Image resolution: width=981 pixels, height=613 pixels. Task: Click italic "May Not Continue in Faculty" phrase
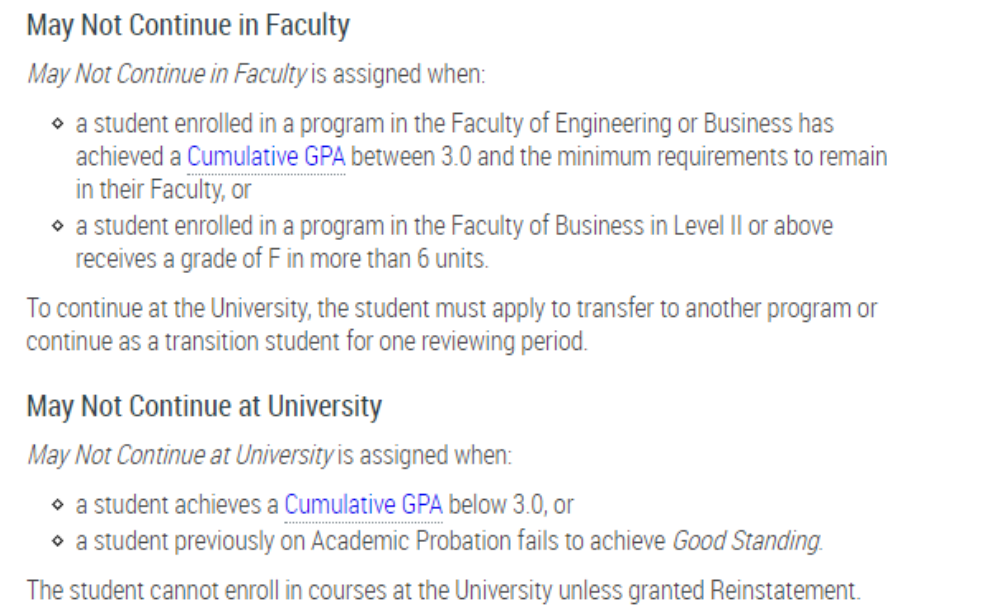point(167,74)
